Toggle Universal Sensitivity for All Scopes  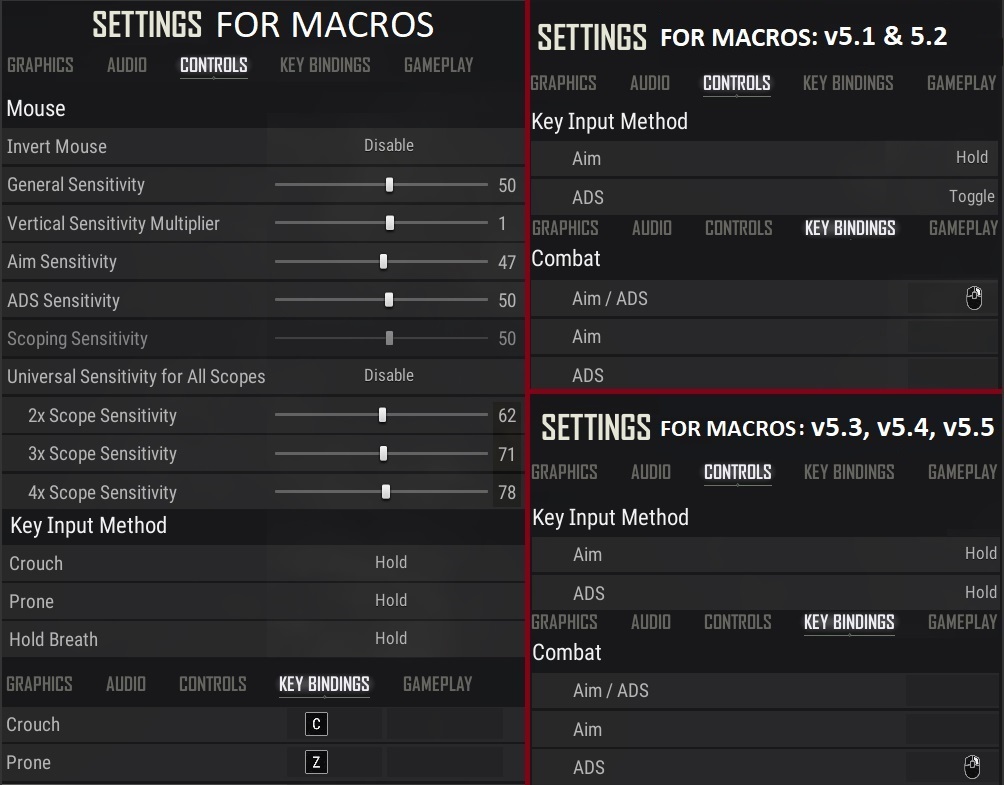pos(388,376)
